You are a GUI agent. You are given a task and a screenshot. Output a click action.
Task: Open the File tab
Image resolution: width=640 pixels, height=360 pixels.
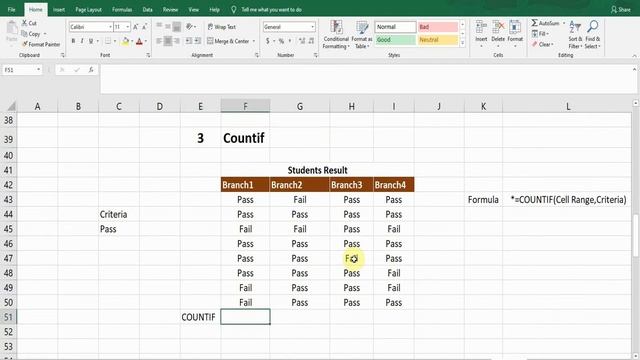click(x=11, y=9)
